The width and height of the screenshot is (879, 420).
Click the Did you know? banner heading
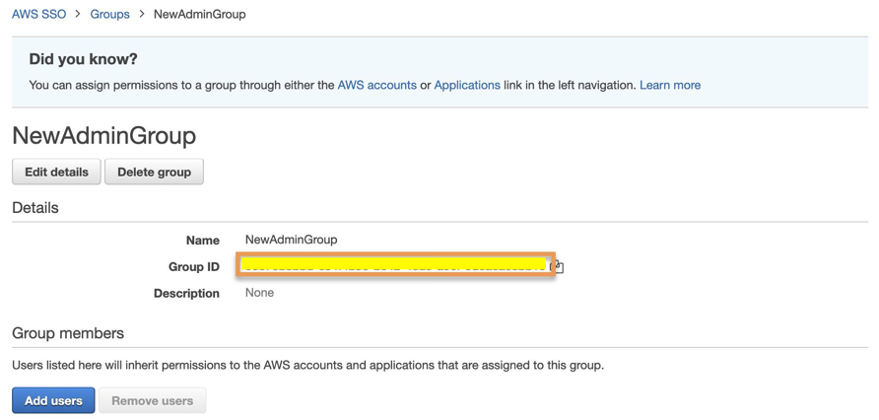83,59
